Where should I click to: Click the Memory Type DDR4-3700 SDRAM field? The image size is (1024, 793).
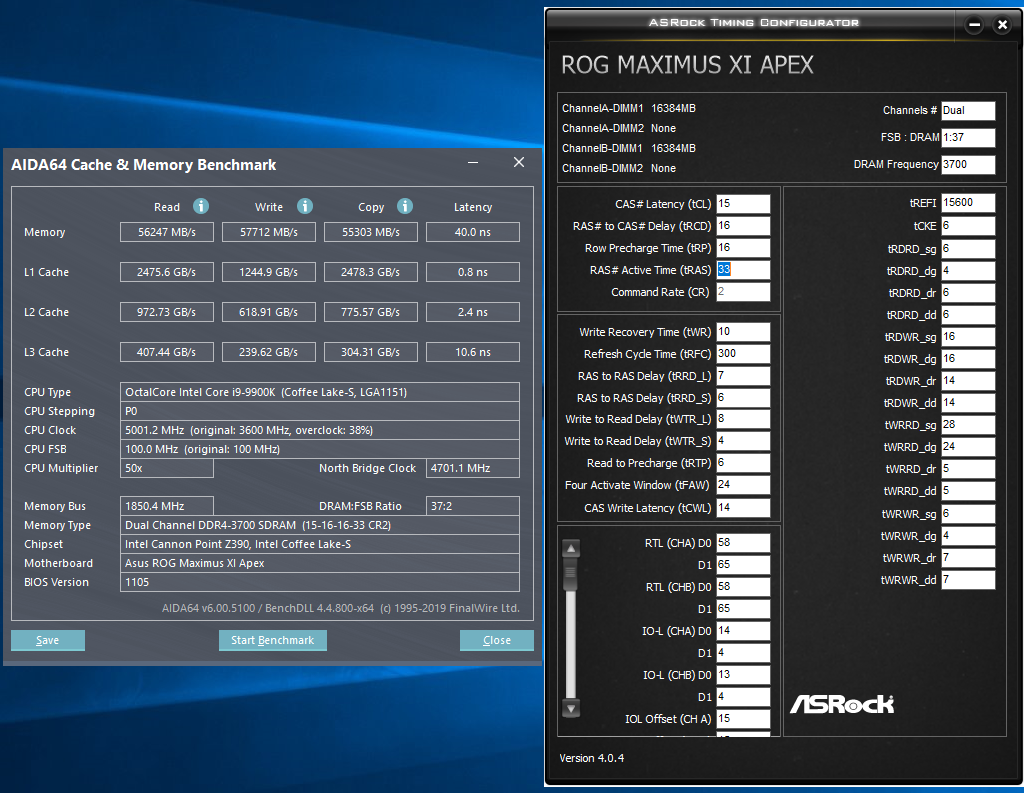tap(320, 525)
